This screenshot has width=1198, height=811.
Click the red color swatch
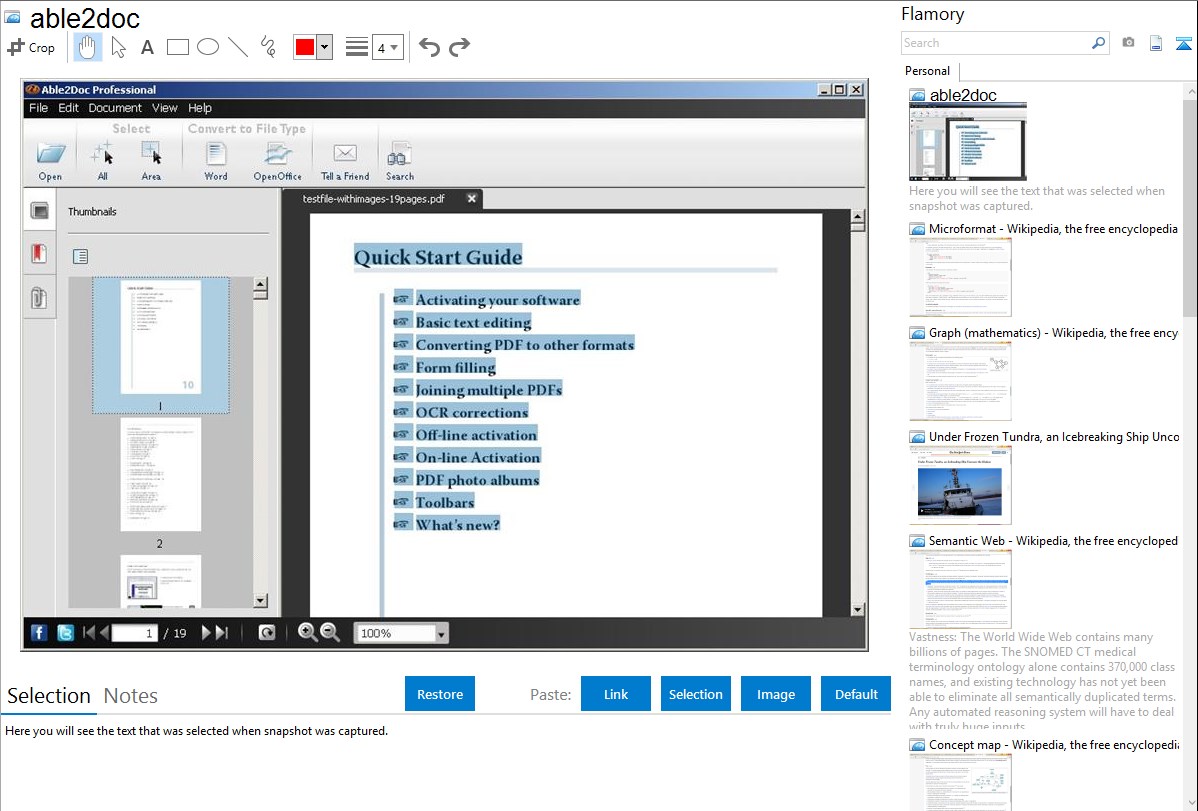click(x=305, y=47)
